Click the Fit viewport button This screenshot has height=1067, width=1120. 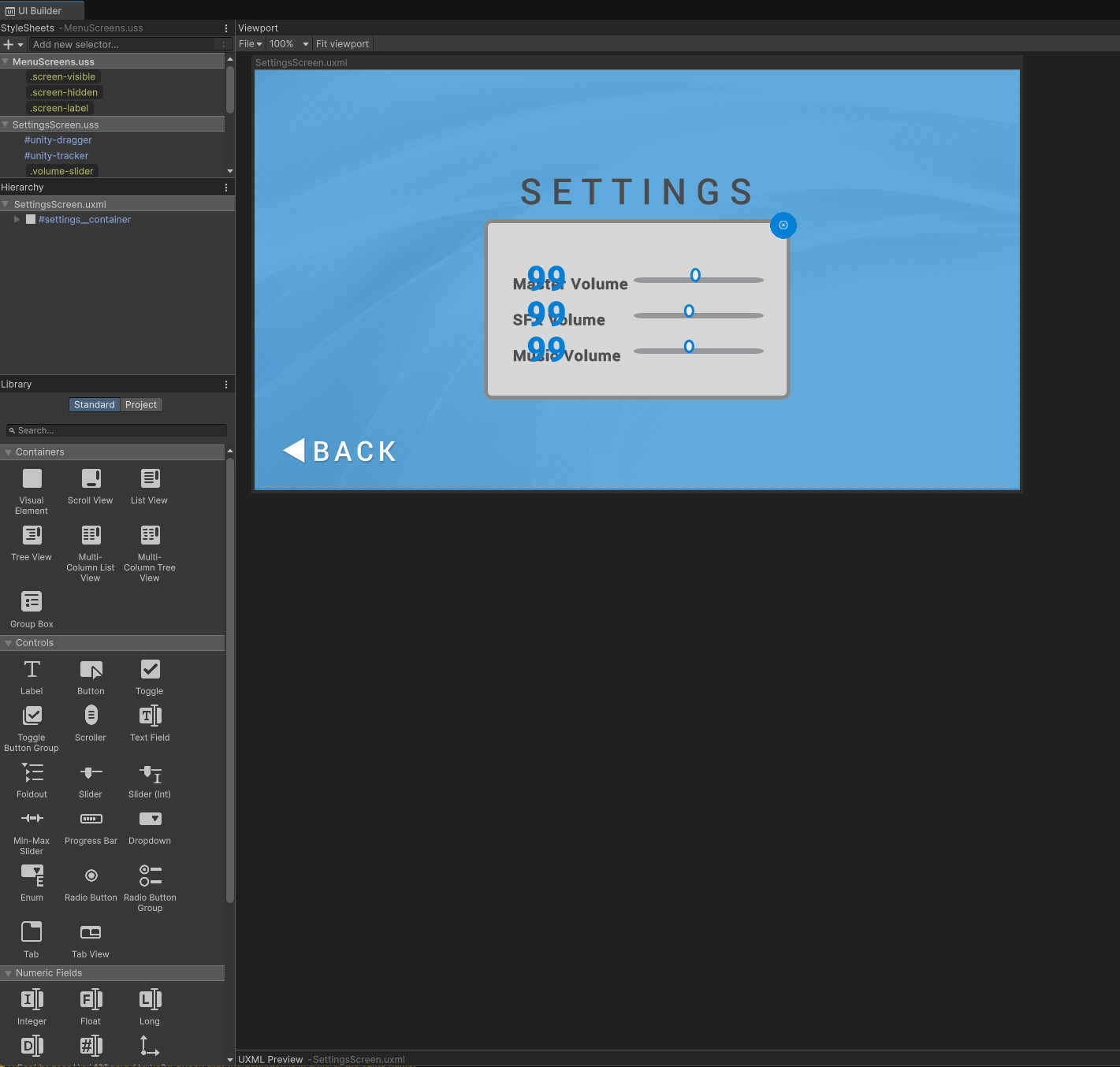(x=342, y=43)
